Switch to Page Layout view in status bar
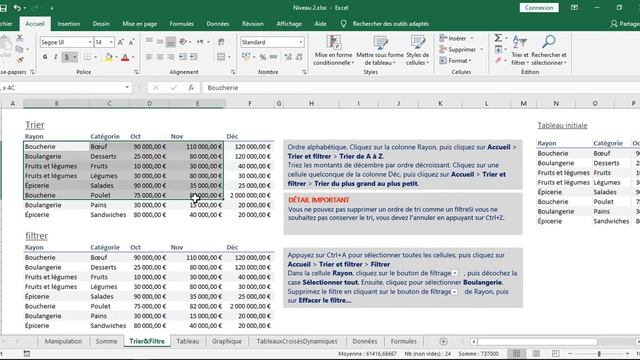The width and height of the screenshot is (640, 360). pyautogui.click(x=536, y=353)
